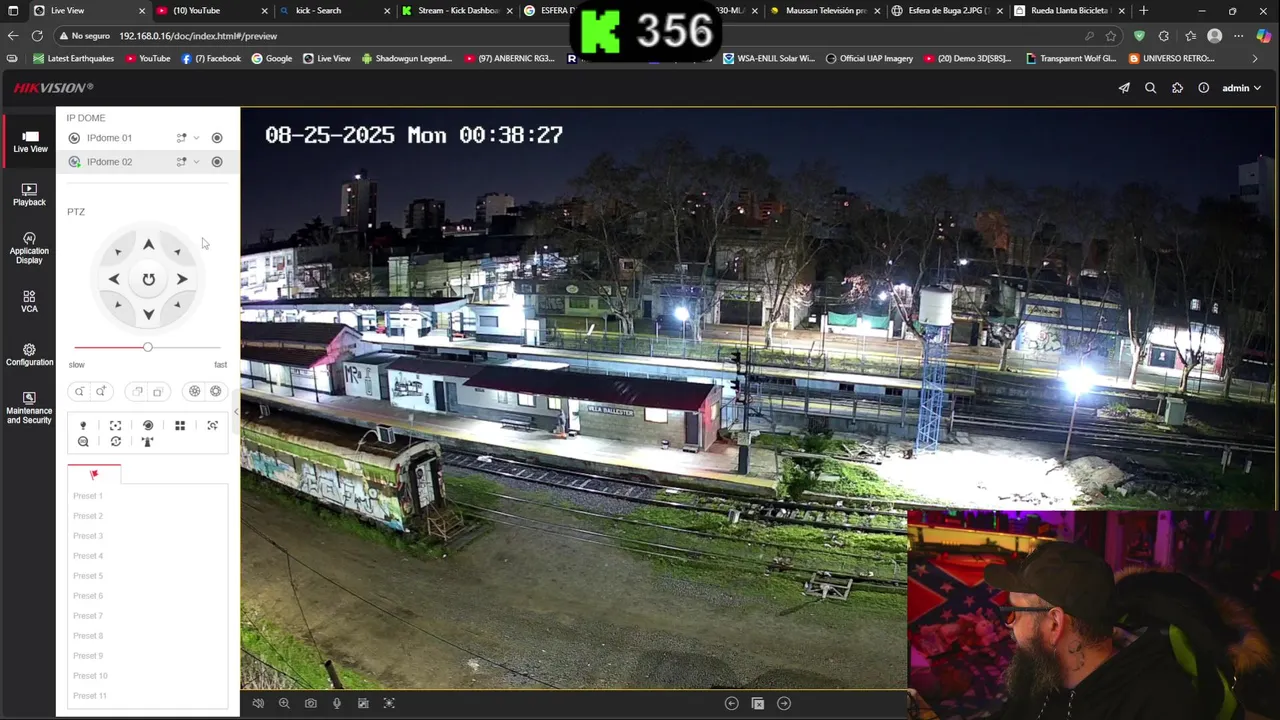Click the paper plane icon in header
This screenshot has height=720, width=1280.
[x=1124, y=88]
